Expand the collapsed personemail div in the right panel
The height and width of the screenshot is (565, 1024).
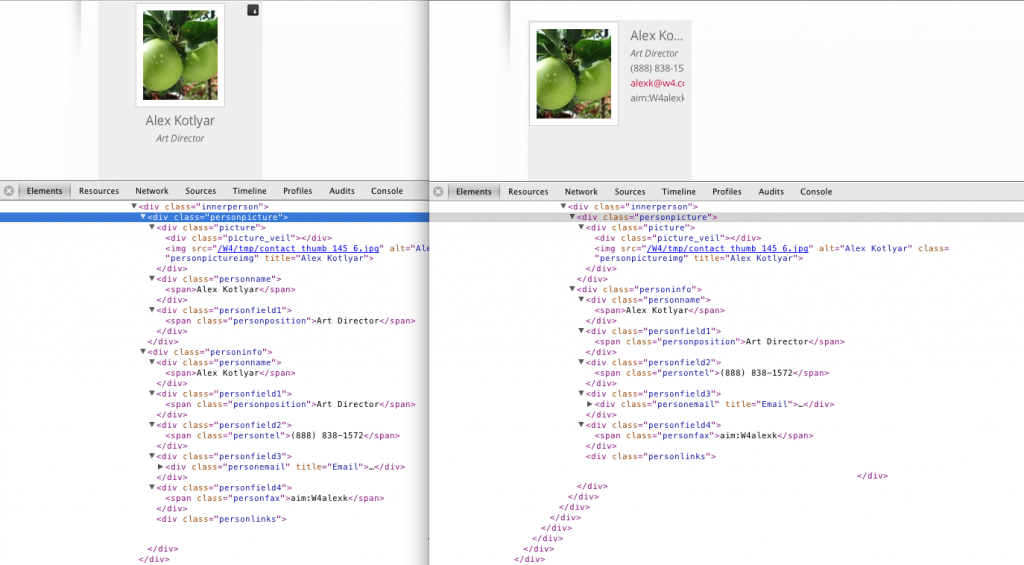pyautogui.click(x=590, y=404)
